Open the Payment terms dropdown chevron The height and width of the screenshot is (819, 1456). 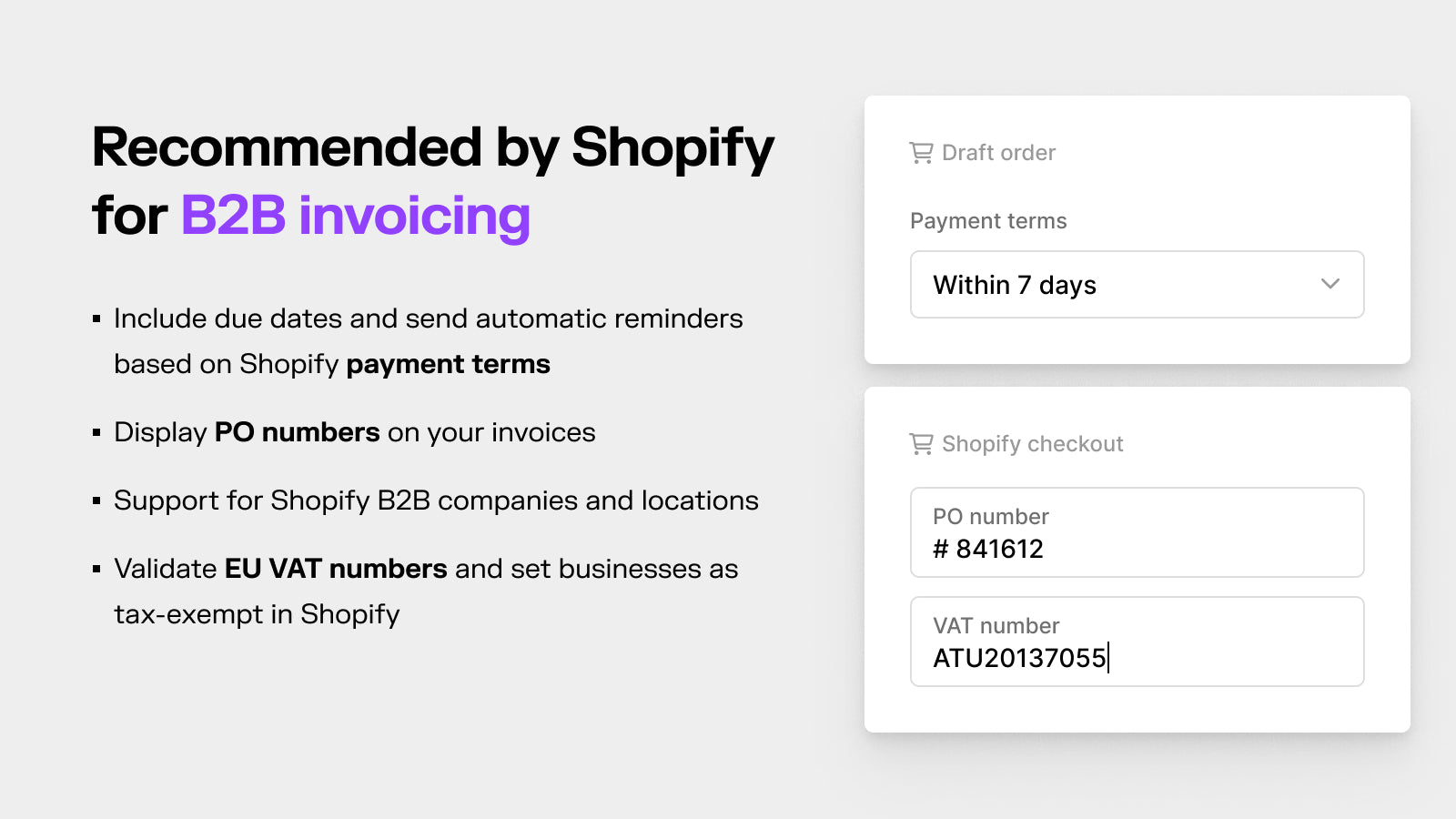(1330, 284)
